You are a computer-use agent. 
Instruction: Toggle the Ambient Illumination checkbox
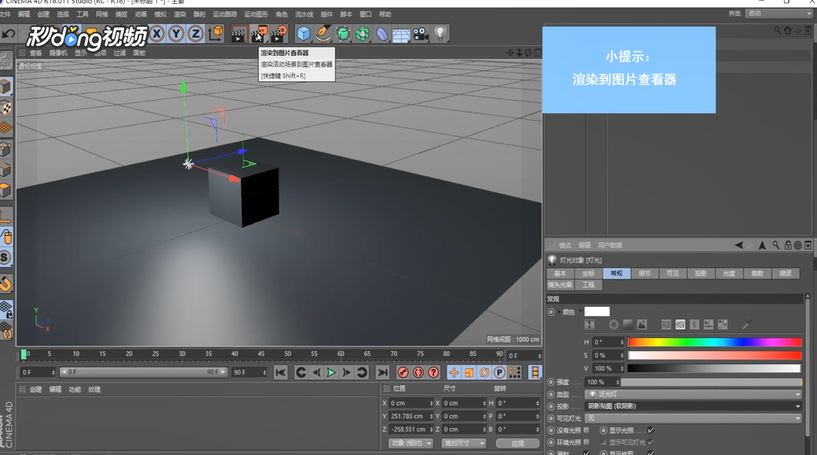[587, 442]
